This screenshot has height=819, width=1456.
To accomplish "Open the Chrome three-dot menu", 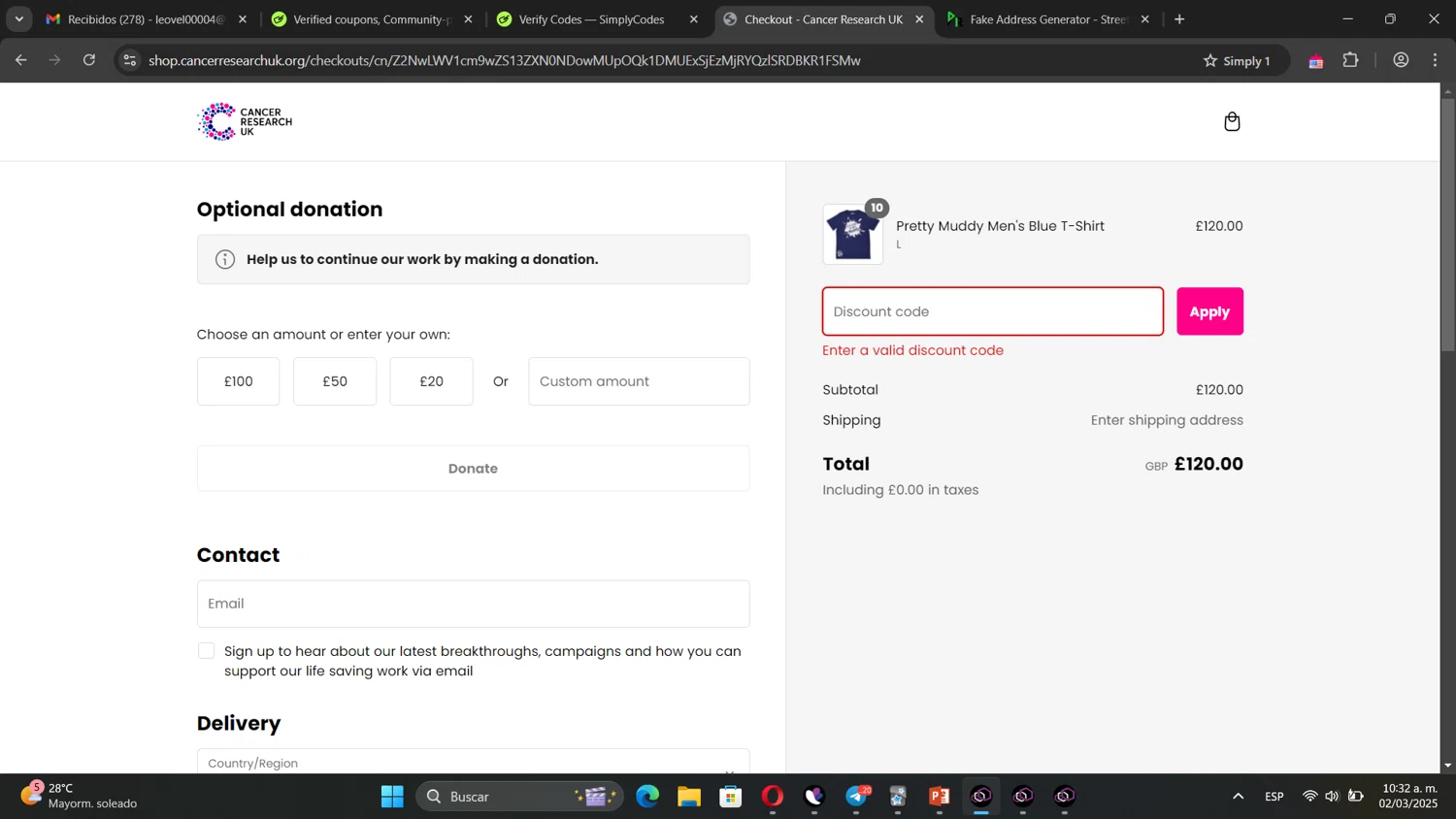I will [1435, 60].
